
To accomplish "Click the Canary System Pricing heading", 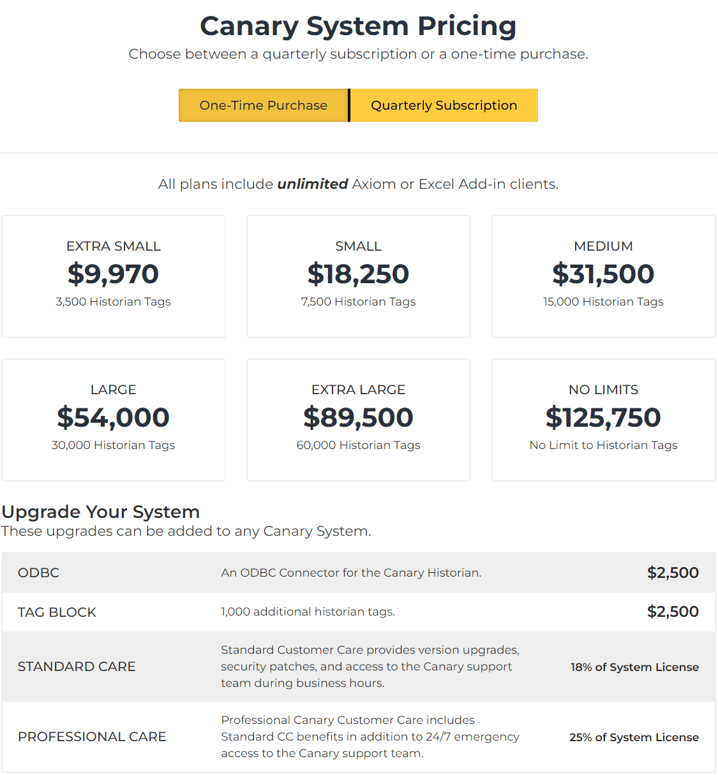I will coord(358,26).
